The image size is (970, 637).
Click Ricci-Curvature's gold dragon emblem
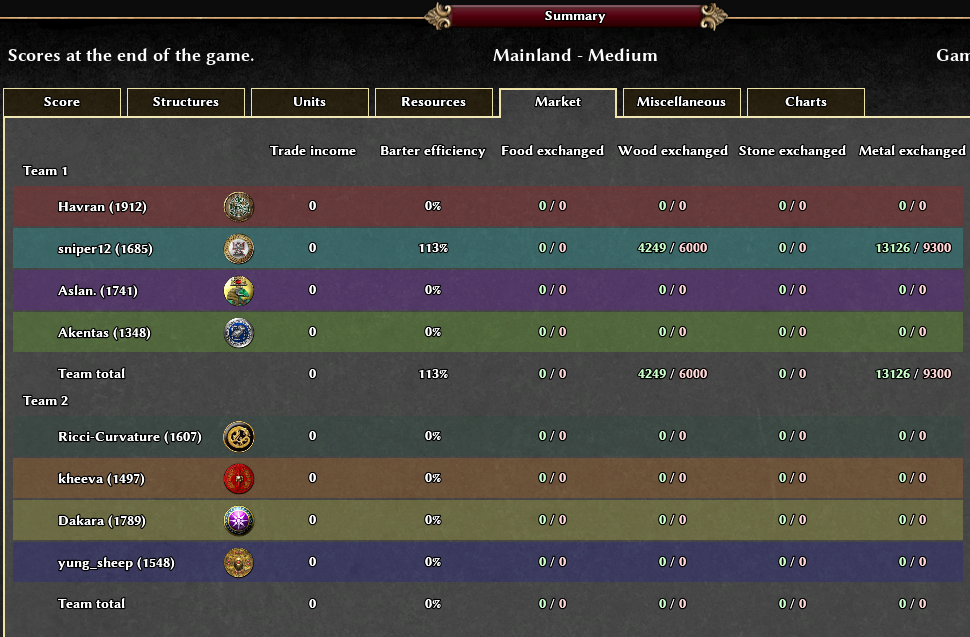[239, 437]
